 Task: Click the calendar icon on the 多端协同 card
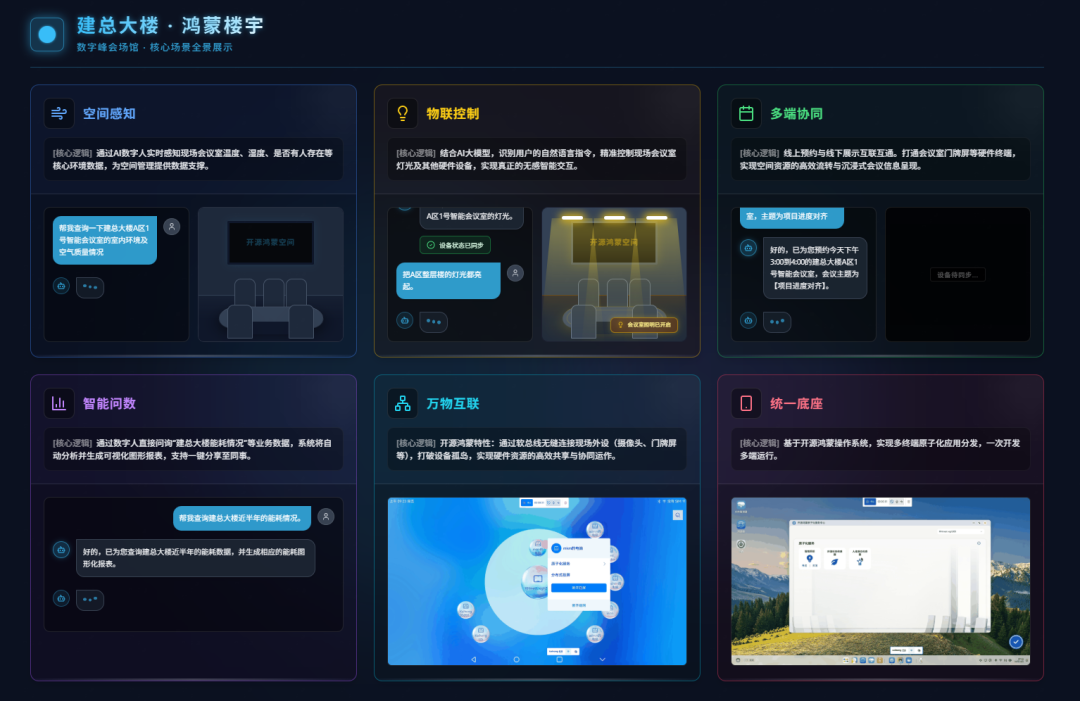pyautogui.click(x=746, y=113)
